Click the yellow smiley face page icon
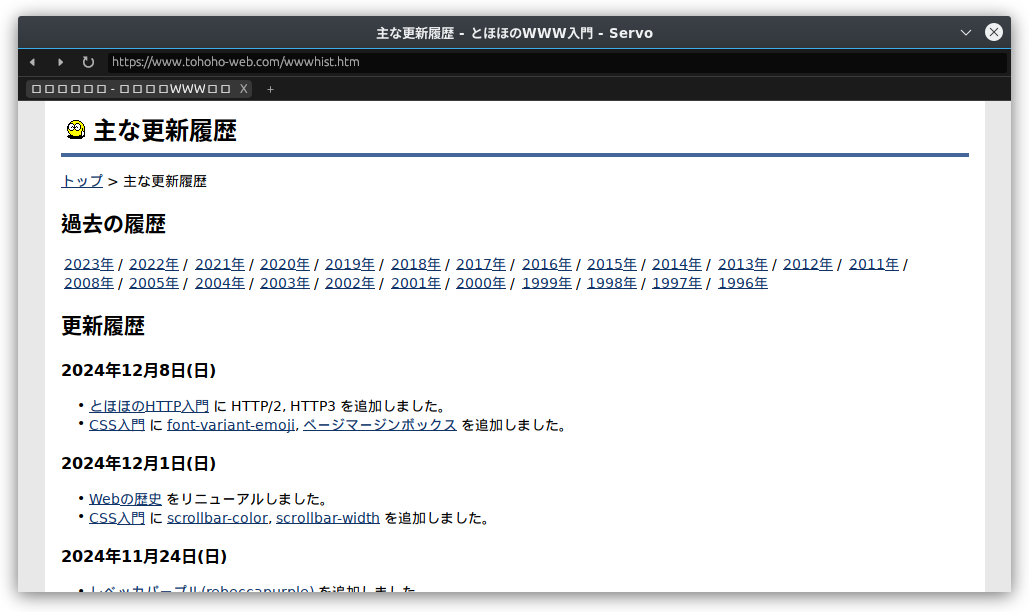The width and height of the screenshot is (1029, 612). coord(75,130)
